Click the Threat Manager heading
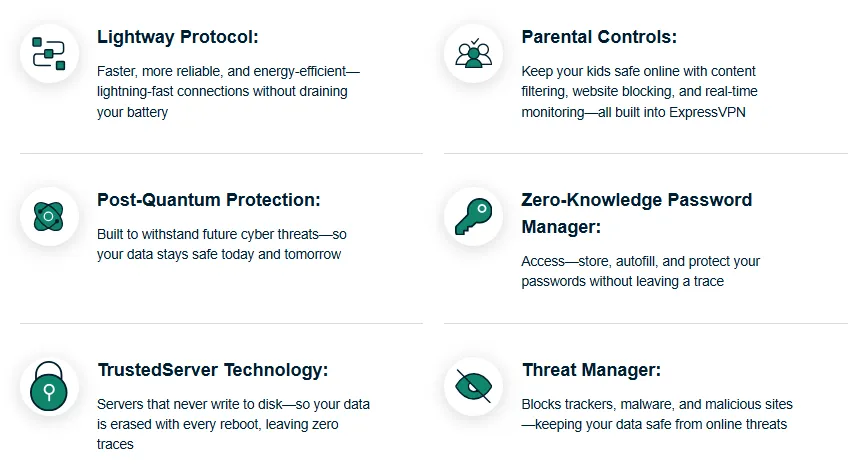This screenshot has width=868, height=470. 591,370
